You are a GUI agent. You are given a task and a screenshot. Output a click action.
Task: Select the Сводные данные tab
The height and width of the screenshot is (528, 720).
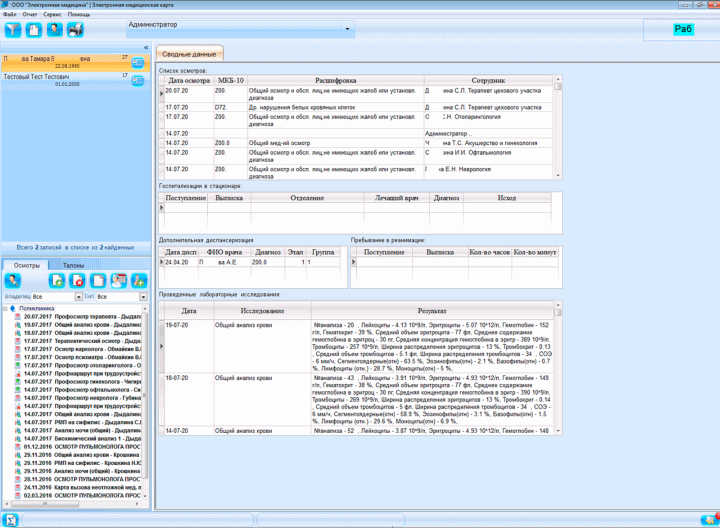point(189,54)
